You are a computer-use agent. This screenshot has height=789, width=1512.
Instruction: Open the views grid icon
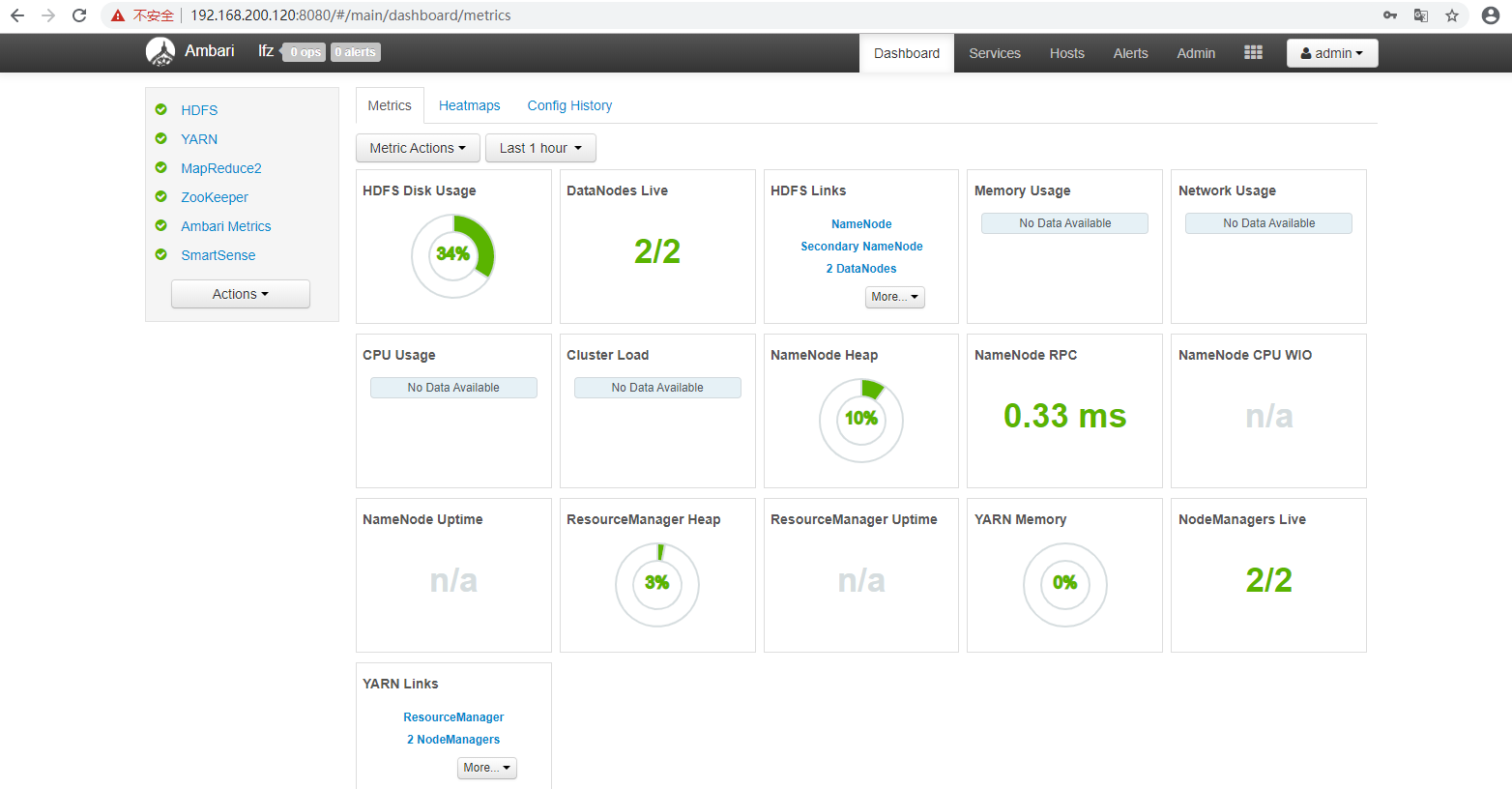coord(1253,52)
